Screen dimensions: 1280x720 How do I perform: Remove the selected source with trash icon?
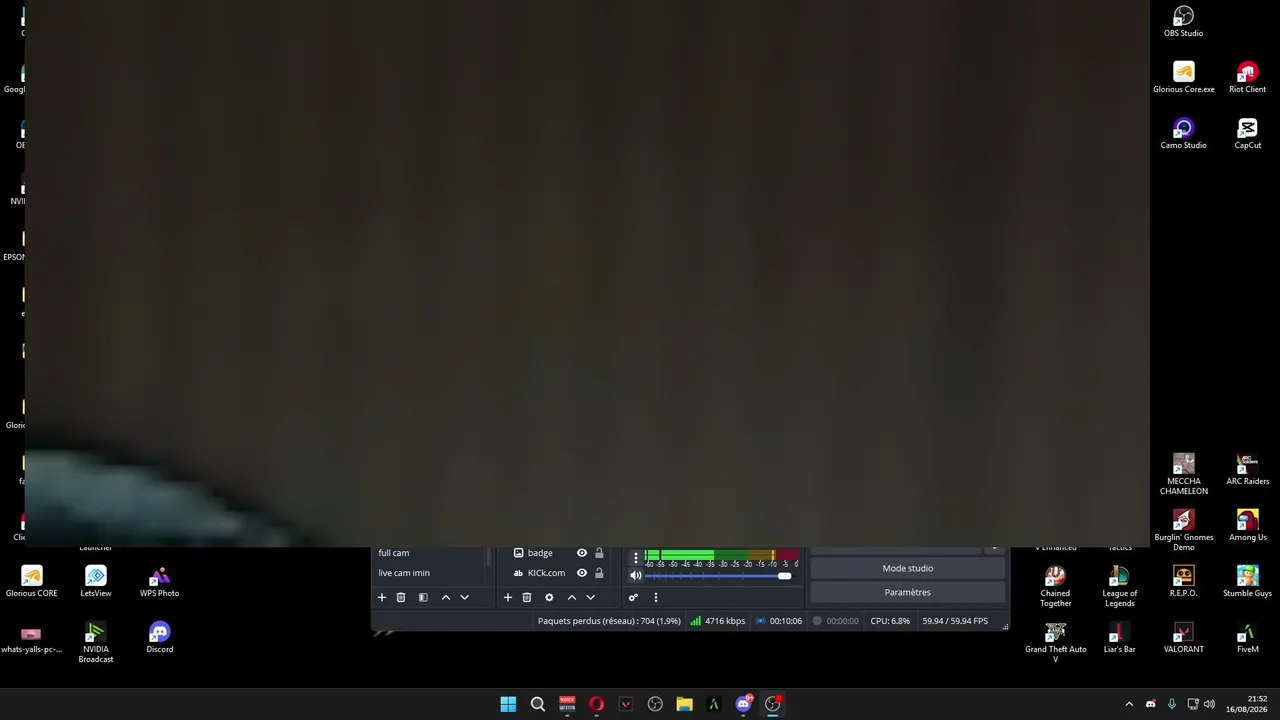(x=527, y=597)
